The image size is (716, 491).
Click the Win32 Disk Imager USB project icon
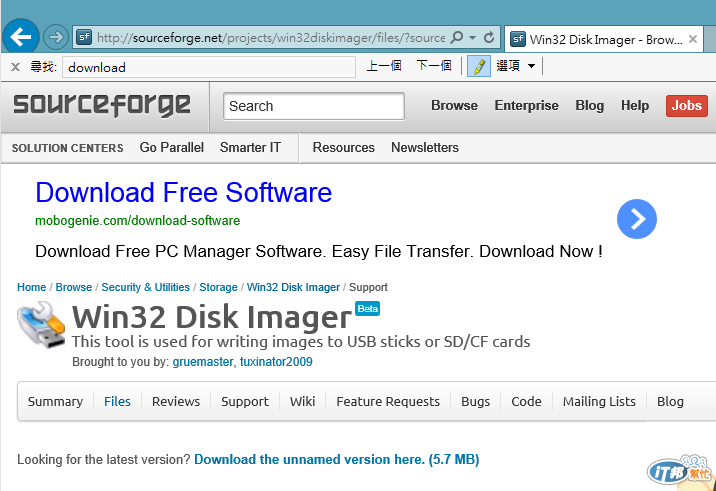tap(41, 325)
